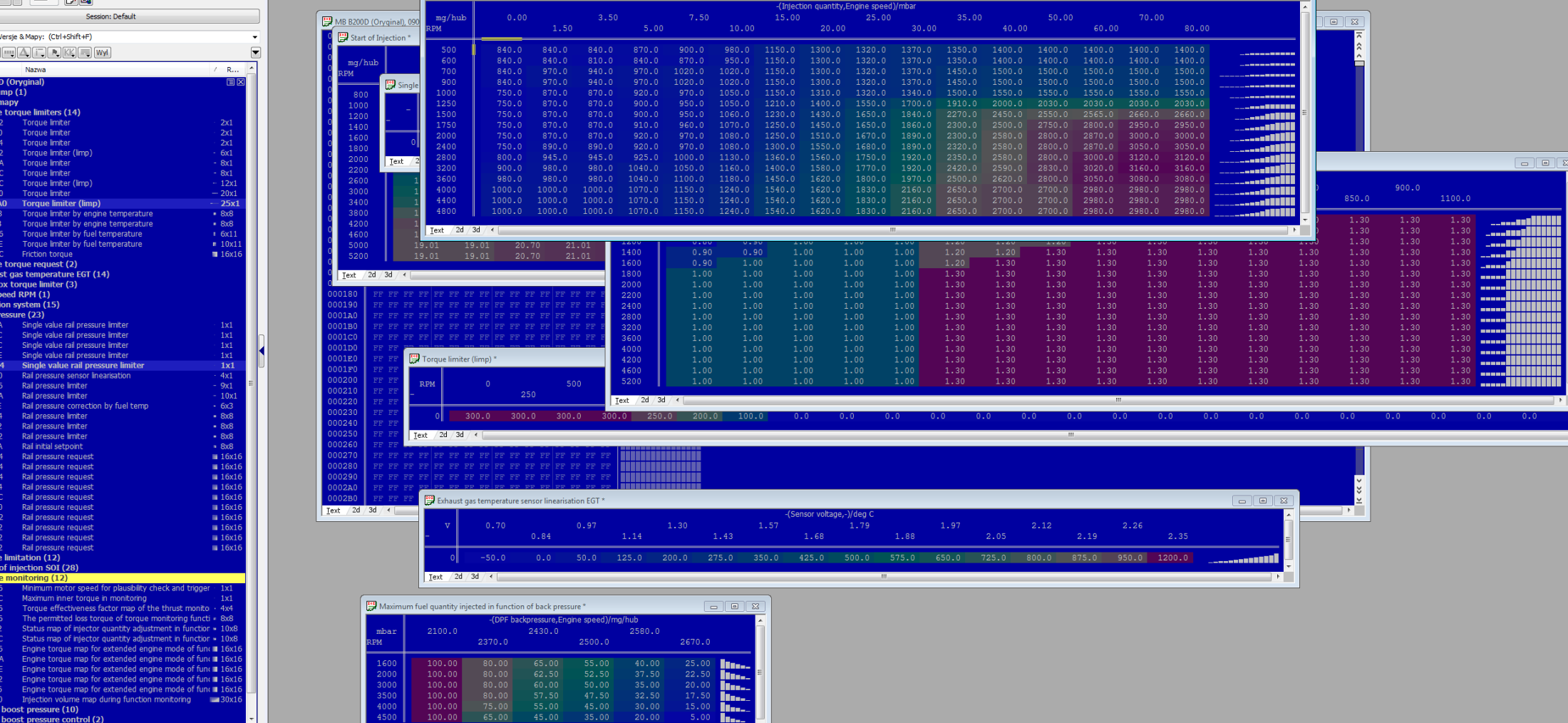Click the Session: Default button

129,16
